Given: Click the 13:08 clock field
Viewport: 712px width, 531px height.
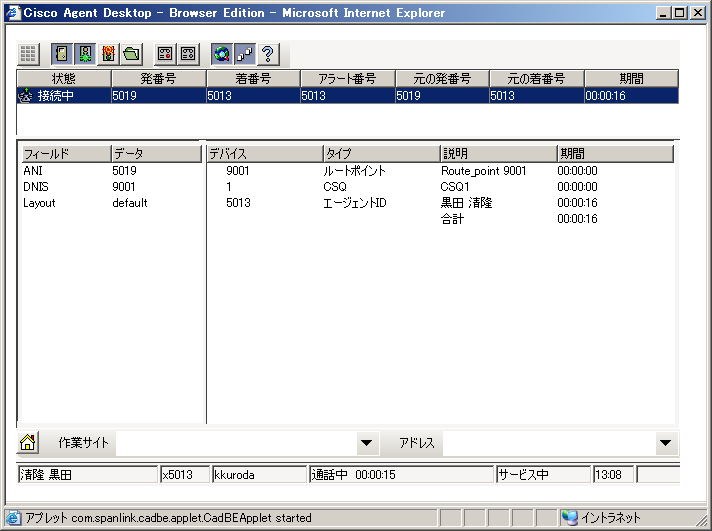Looking at the screenshot, I should (x=613, y=475).
